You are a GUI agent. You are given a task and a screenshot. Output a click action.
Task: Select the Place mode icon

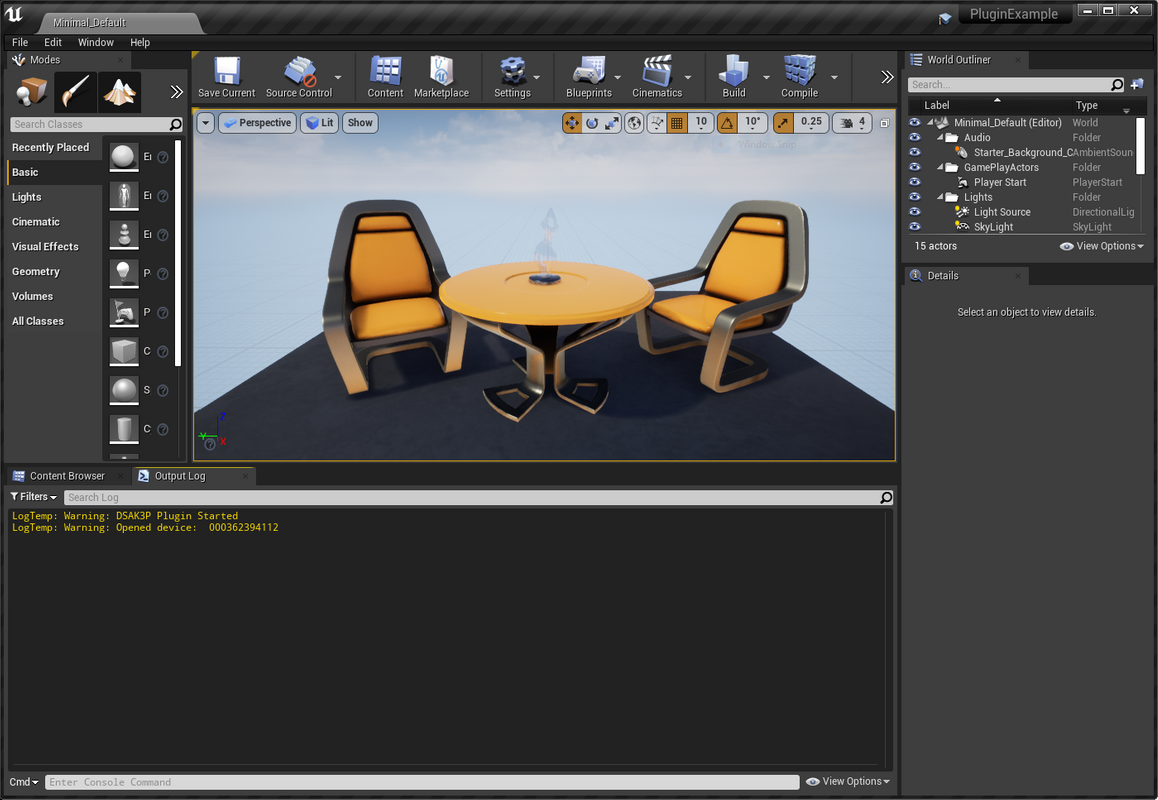(31, 92)
